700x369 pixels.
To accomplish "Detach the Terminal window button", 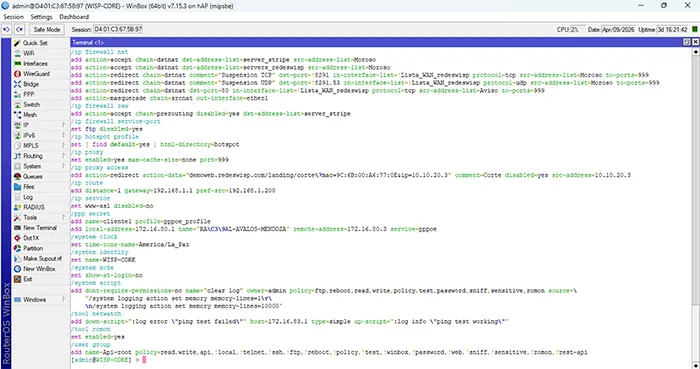I will tap(687, 42).
